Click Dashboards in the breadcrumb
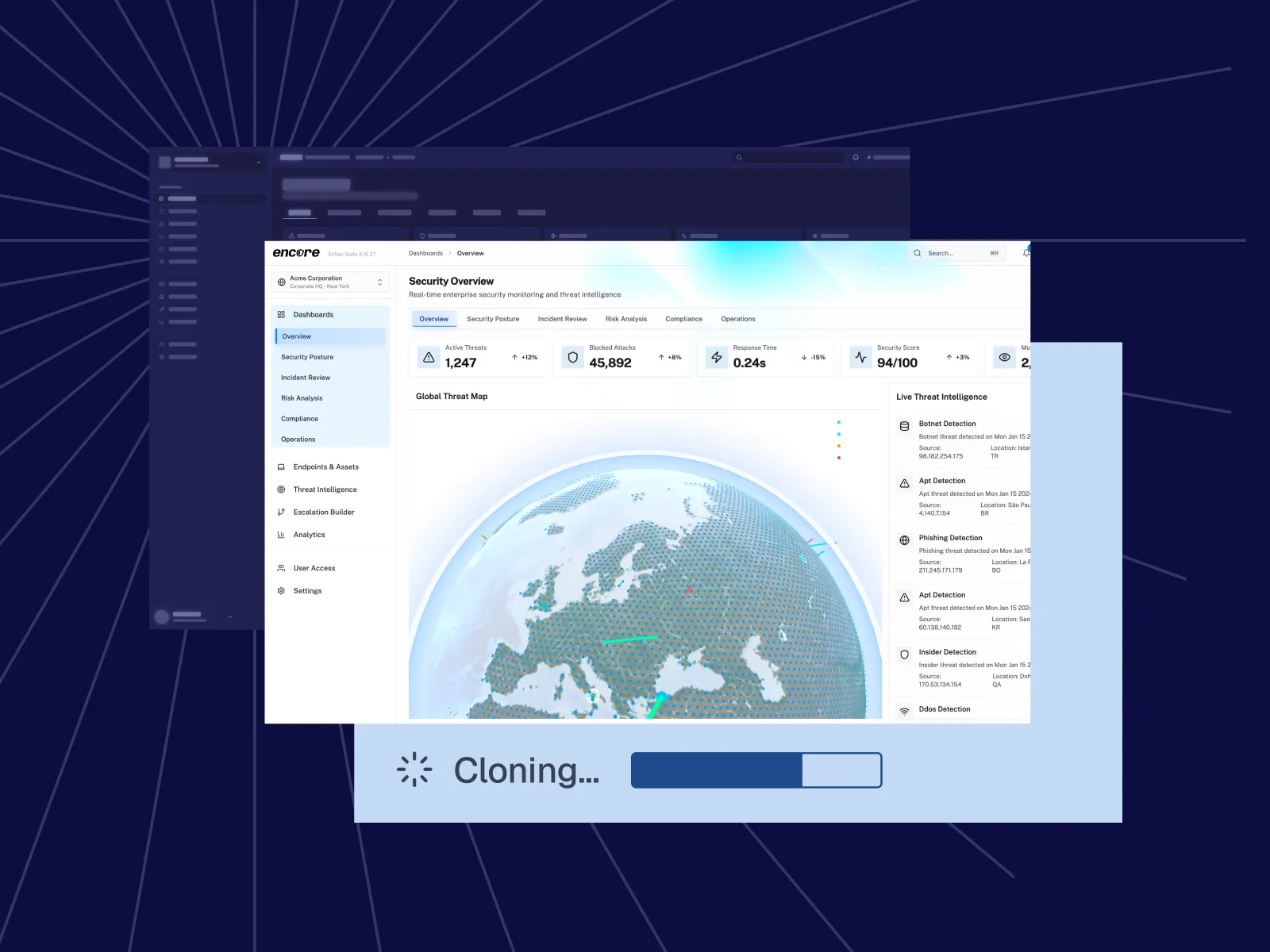The height and width of the screenshot is (952, 1270). tap(425, 253)
